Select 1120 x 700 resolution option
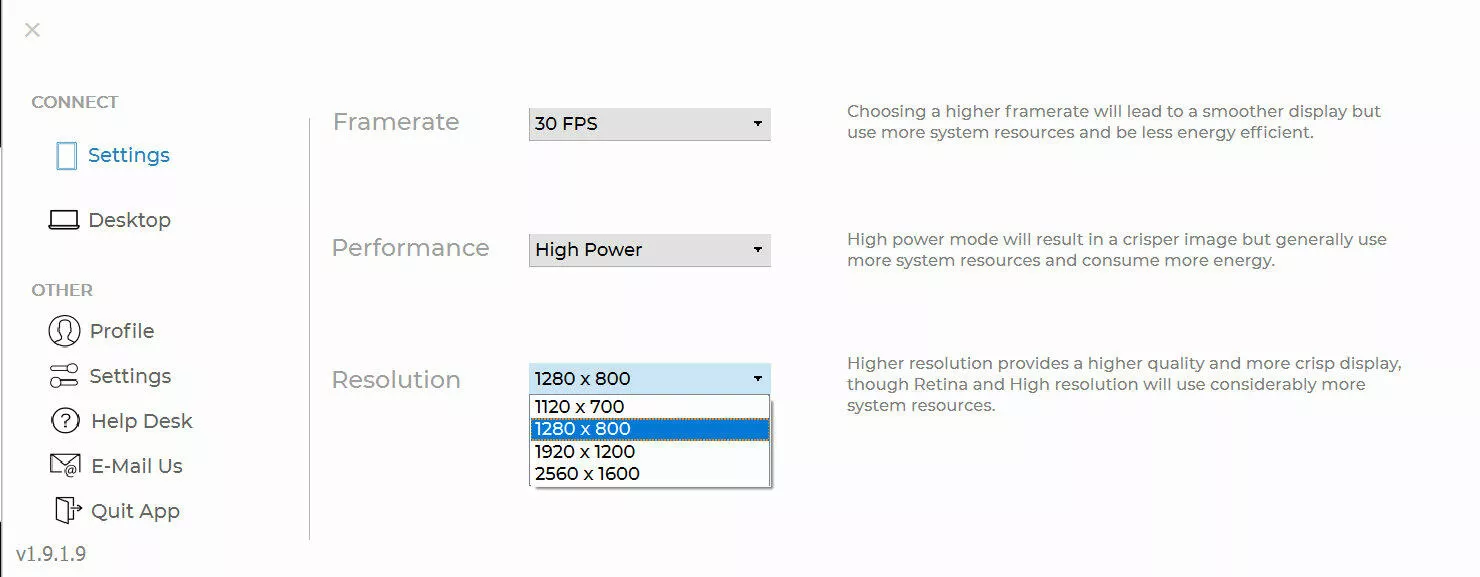The width and height of the screenshot is (1480, 577). (650, 407)
